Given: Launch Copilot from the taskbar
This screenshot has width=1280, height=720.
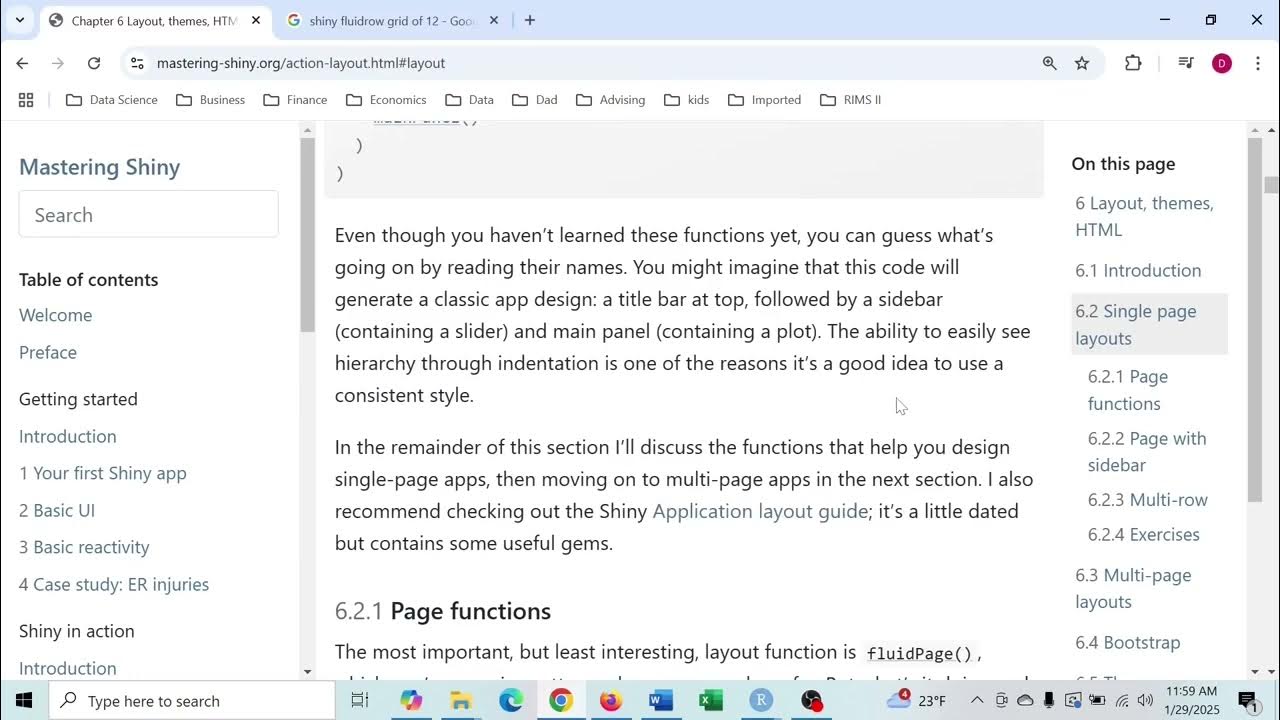Looking at the screenshot, I should pos(411,700).
